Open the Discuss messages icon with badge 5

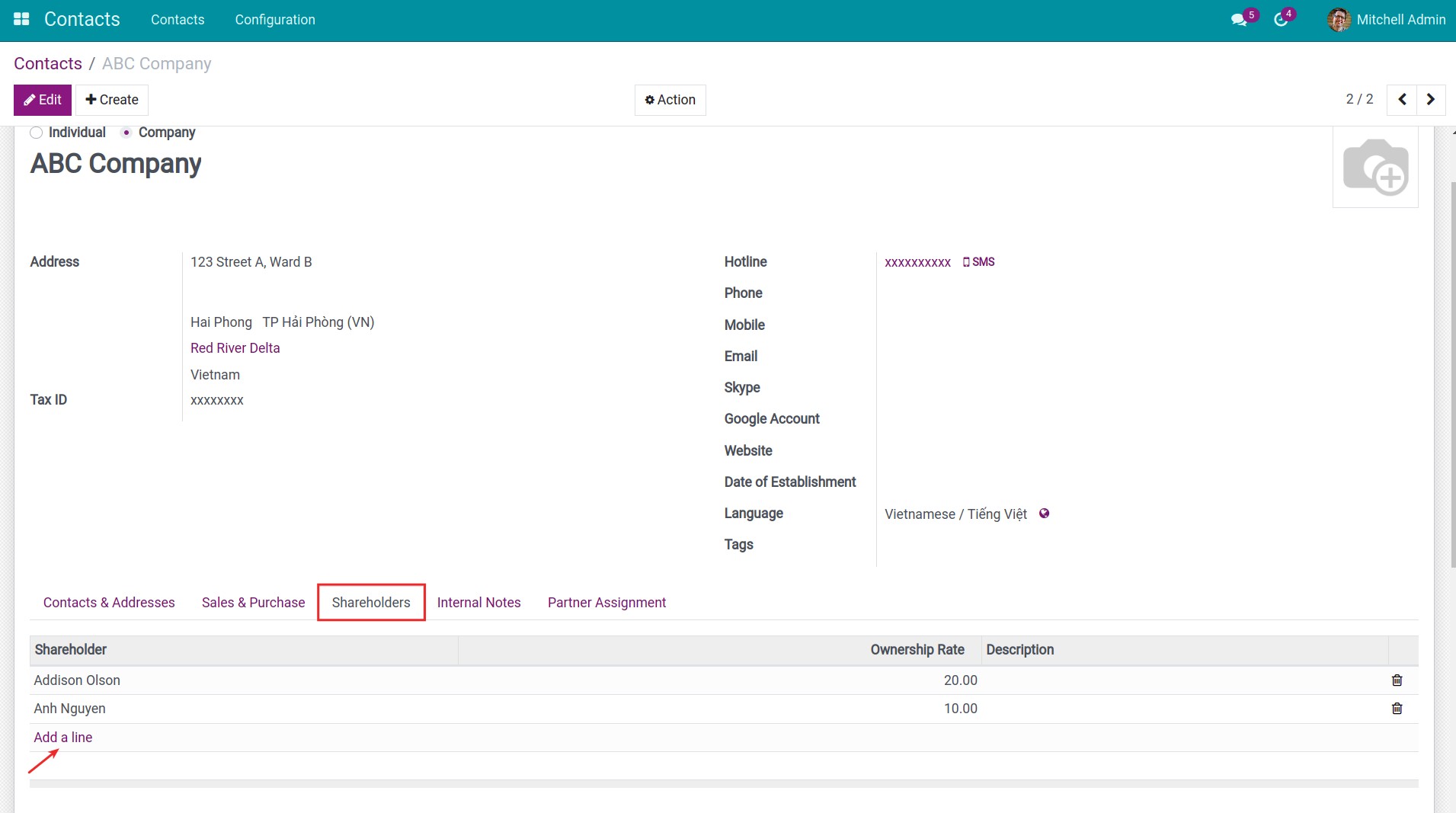(x=1238, y=19)
